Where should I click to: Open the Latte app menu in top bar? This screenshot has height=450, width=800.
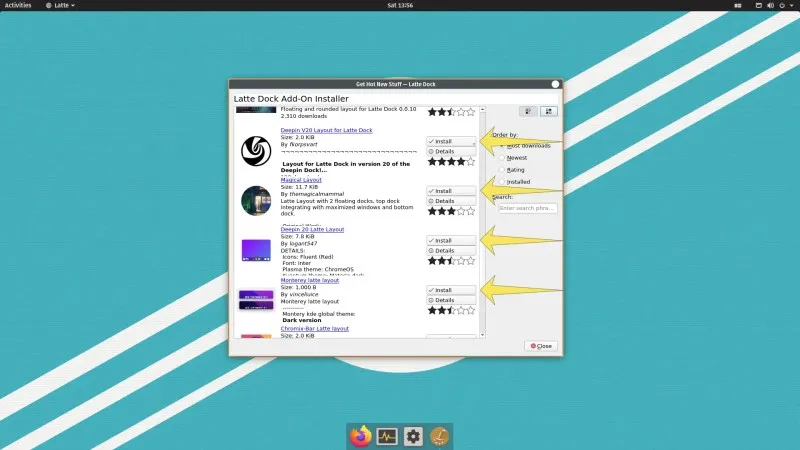pos(62,5)
